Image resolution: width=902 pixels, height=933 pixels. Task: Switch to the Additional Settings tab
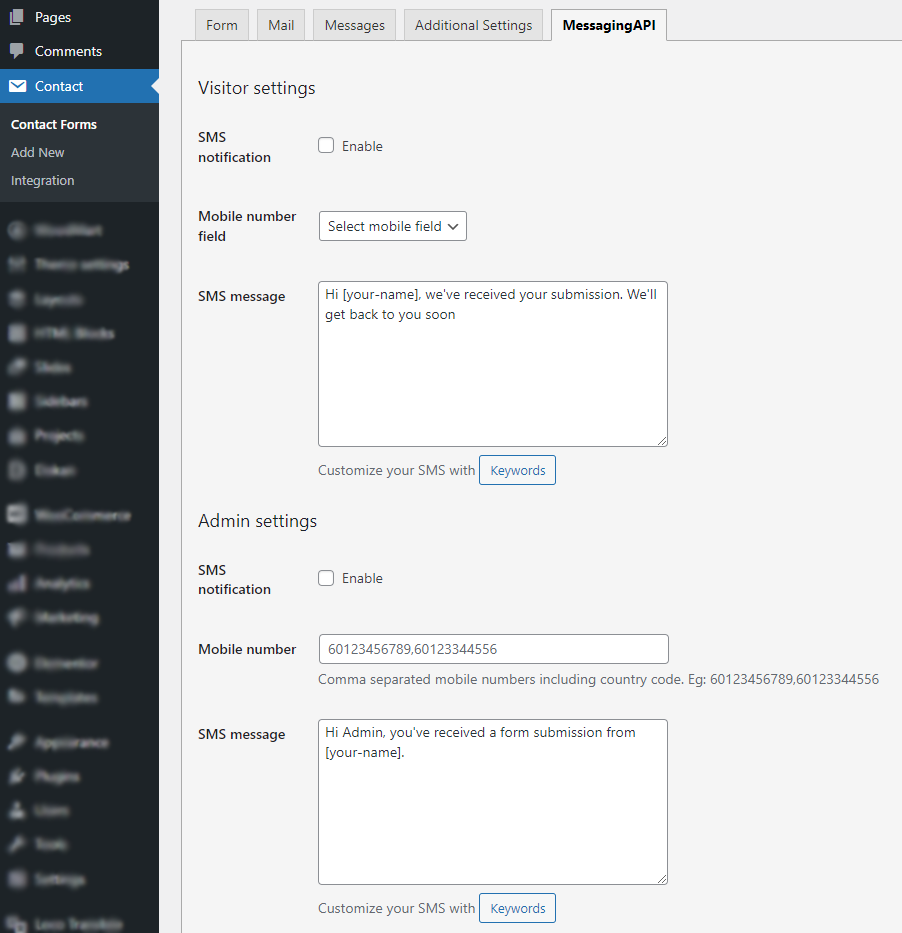tap(473, 25)
